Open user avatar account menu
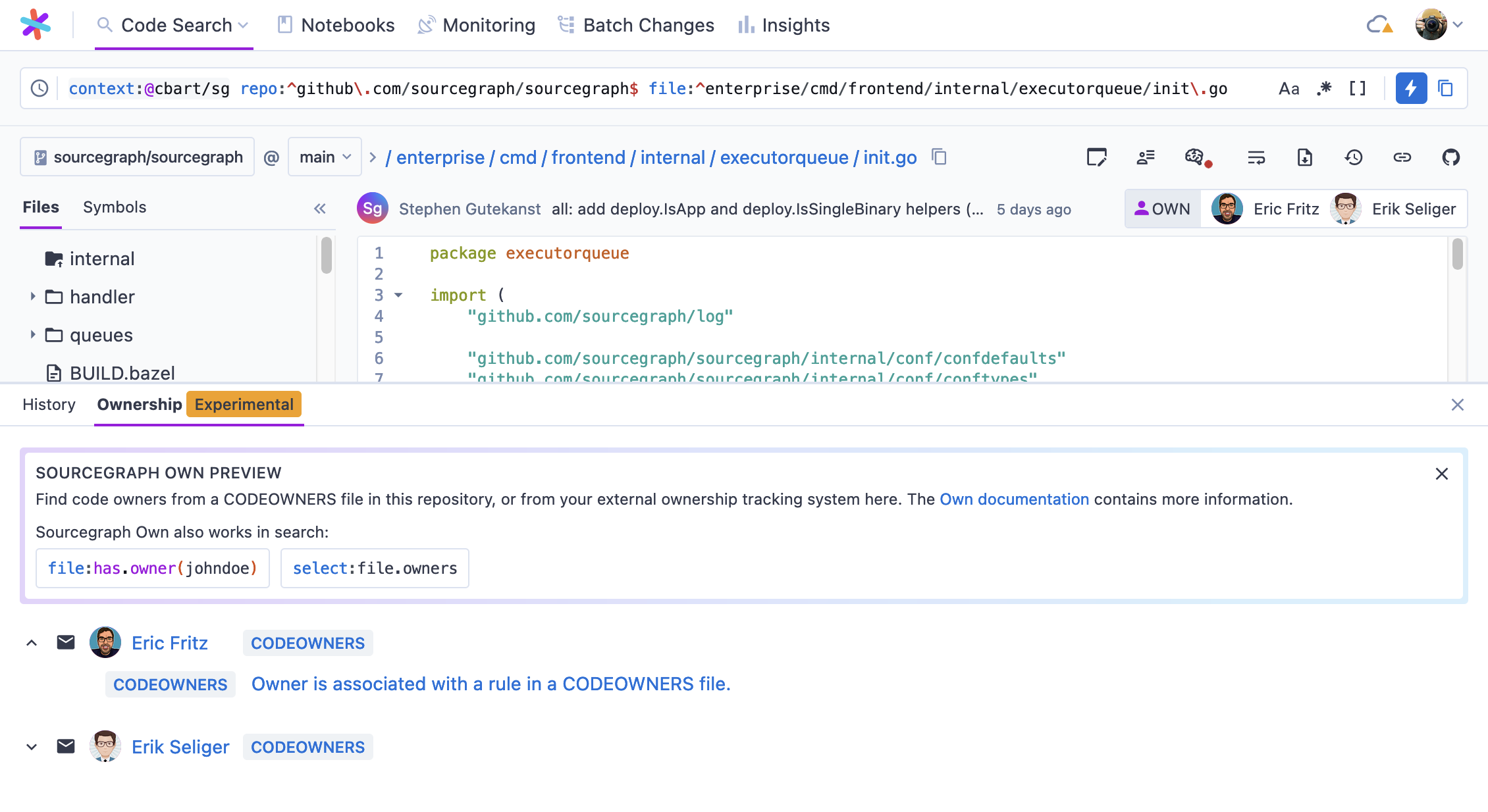 tap(1439, 25)
